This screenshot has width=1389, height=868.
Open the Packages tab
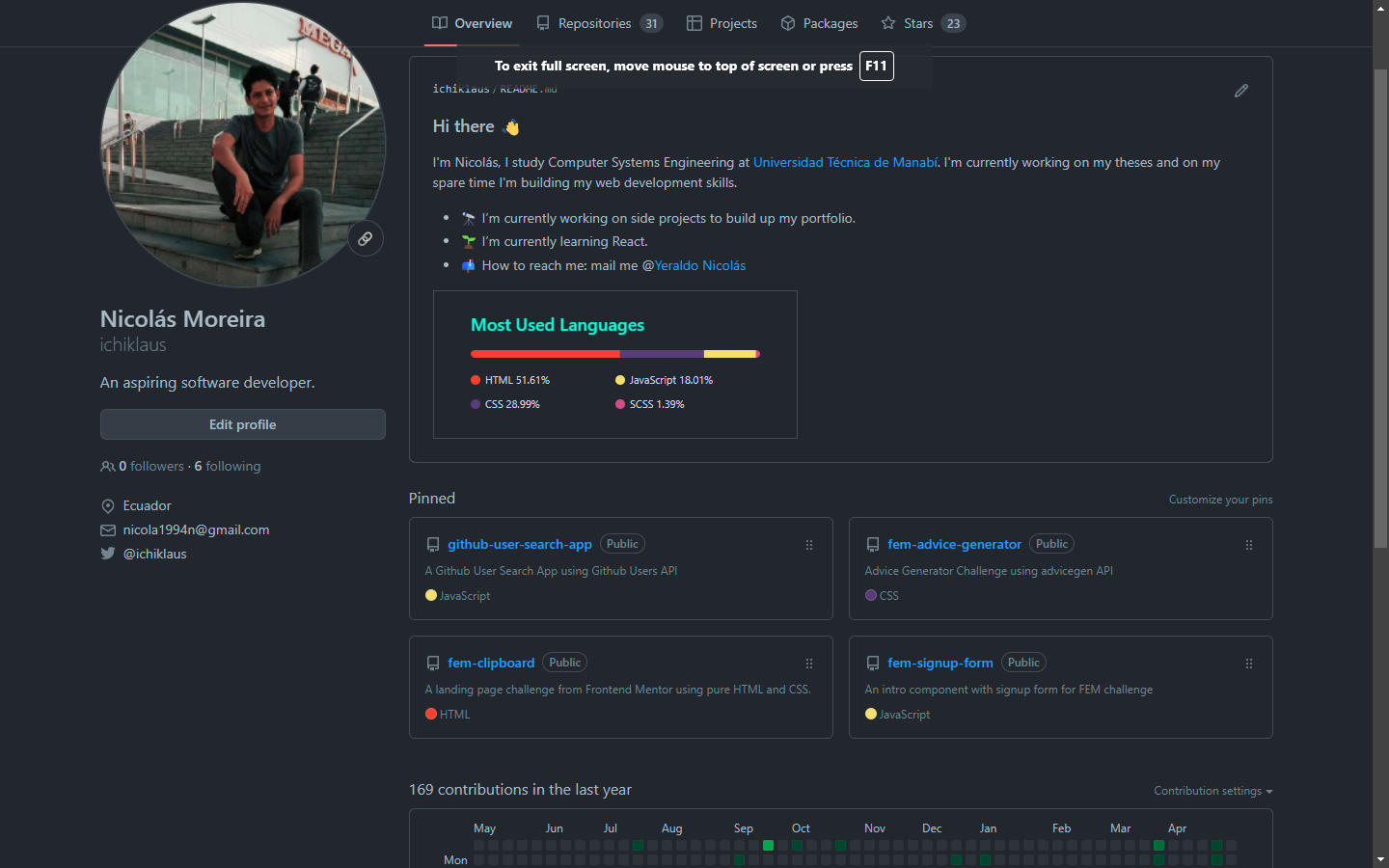point(819,23)
